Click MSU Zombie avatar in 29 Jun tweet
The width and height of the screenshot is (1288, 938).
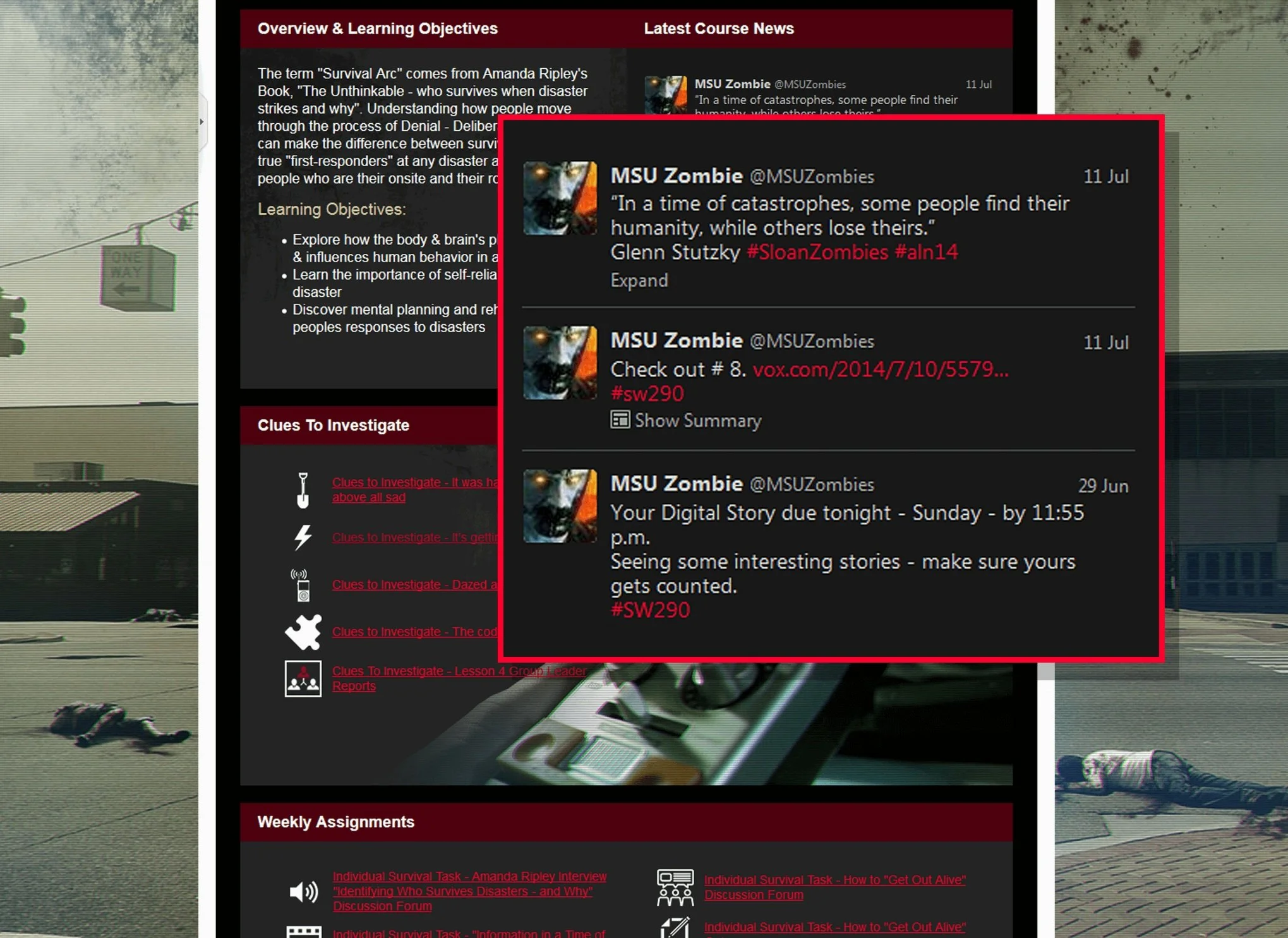point(560,505)
